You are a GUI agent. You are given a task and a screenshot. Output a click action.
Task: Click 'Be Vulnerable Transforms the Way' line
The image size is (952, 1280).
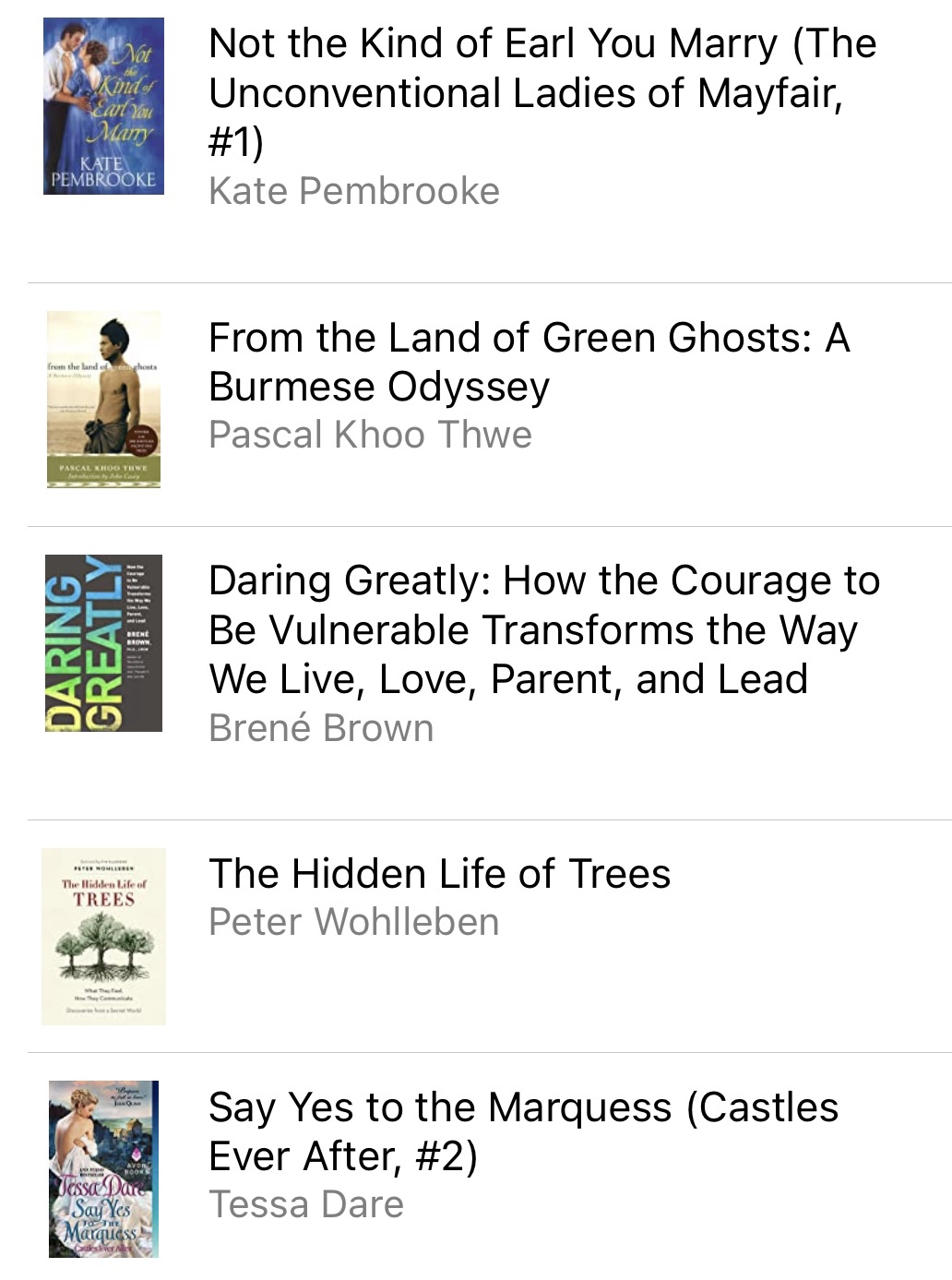point(533,630)
